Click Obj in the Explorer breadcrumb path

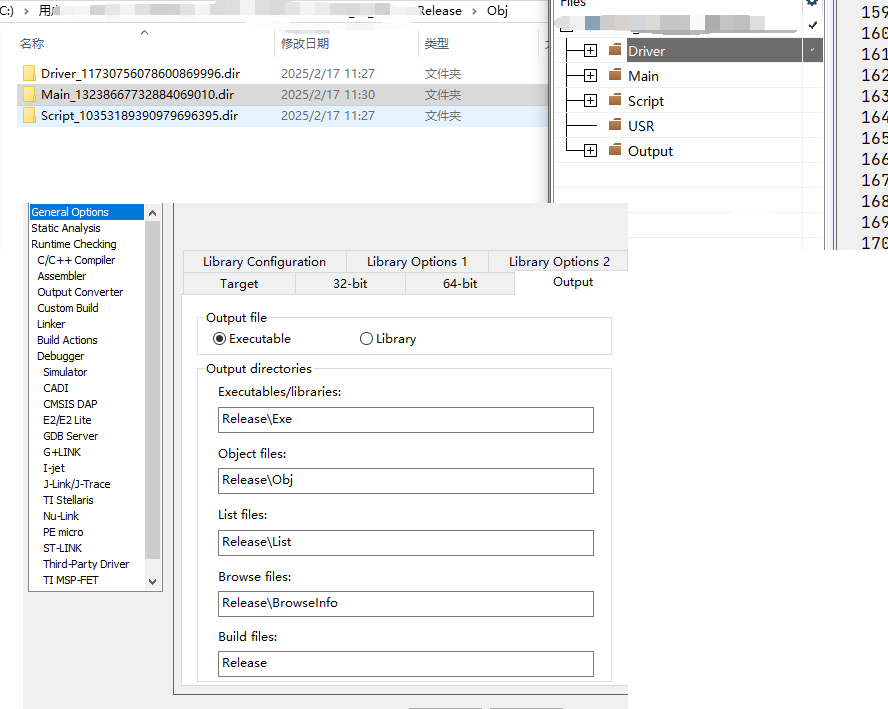point(497,11)
